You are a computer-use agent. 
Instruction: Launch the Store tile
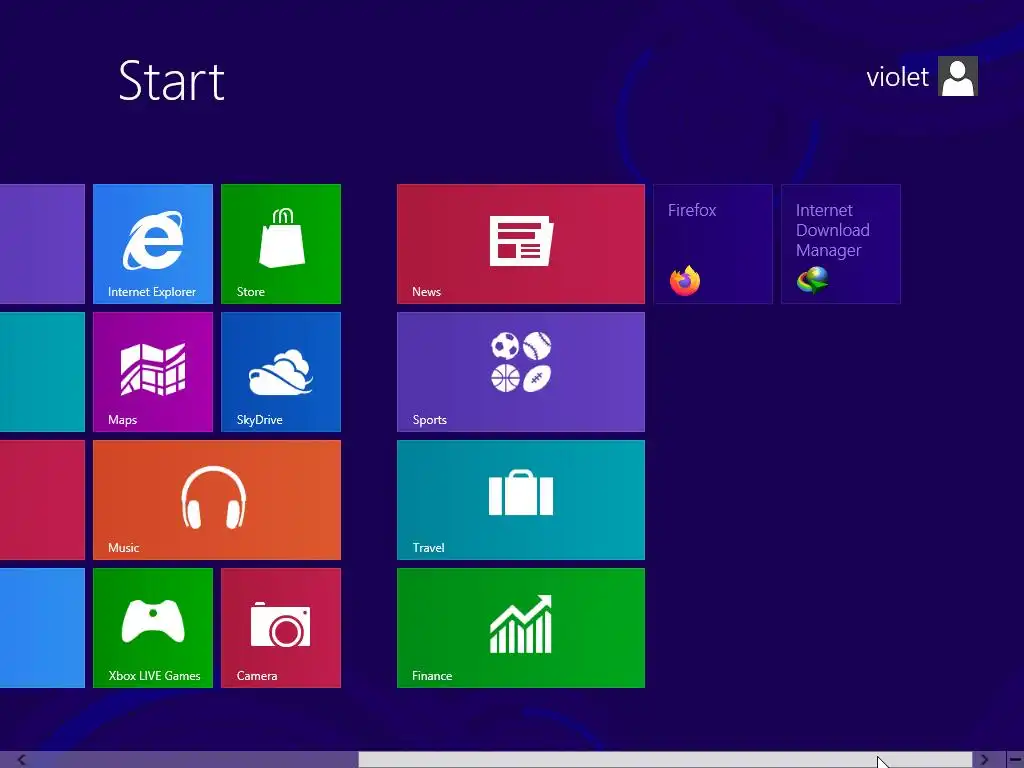(x=281, y=244)
